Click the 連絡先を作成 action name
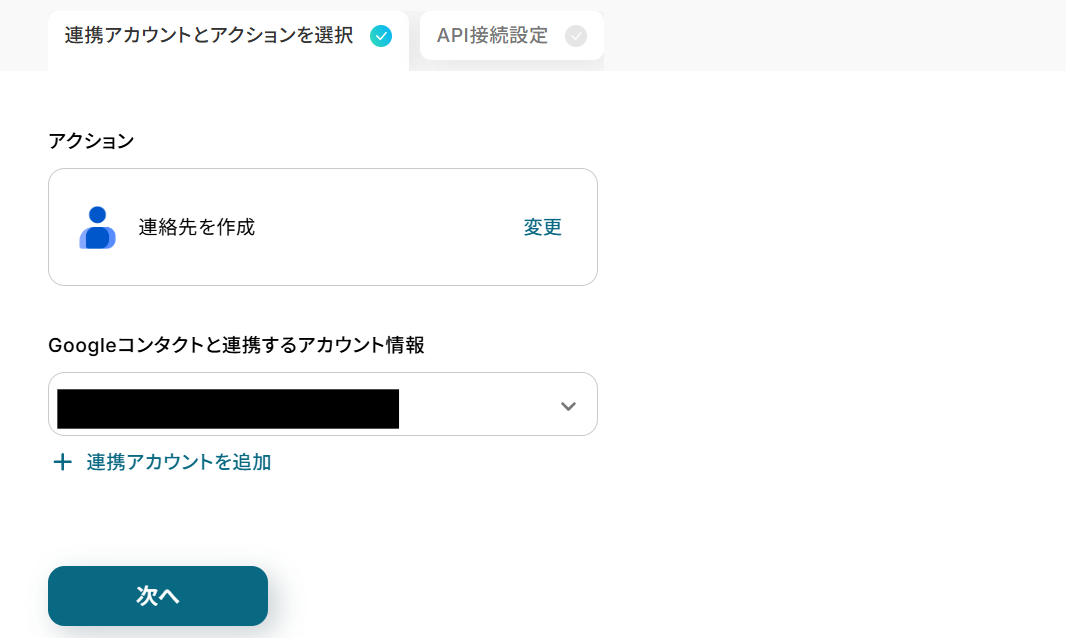1066x638 pixels. pyautogui.click(x=197, y=227)
